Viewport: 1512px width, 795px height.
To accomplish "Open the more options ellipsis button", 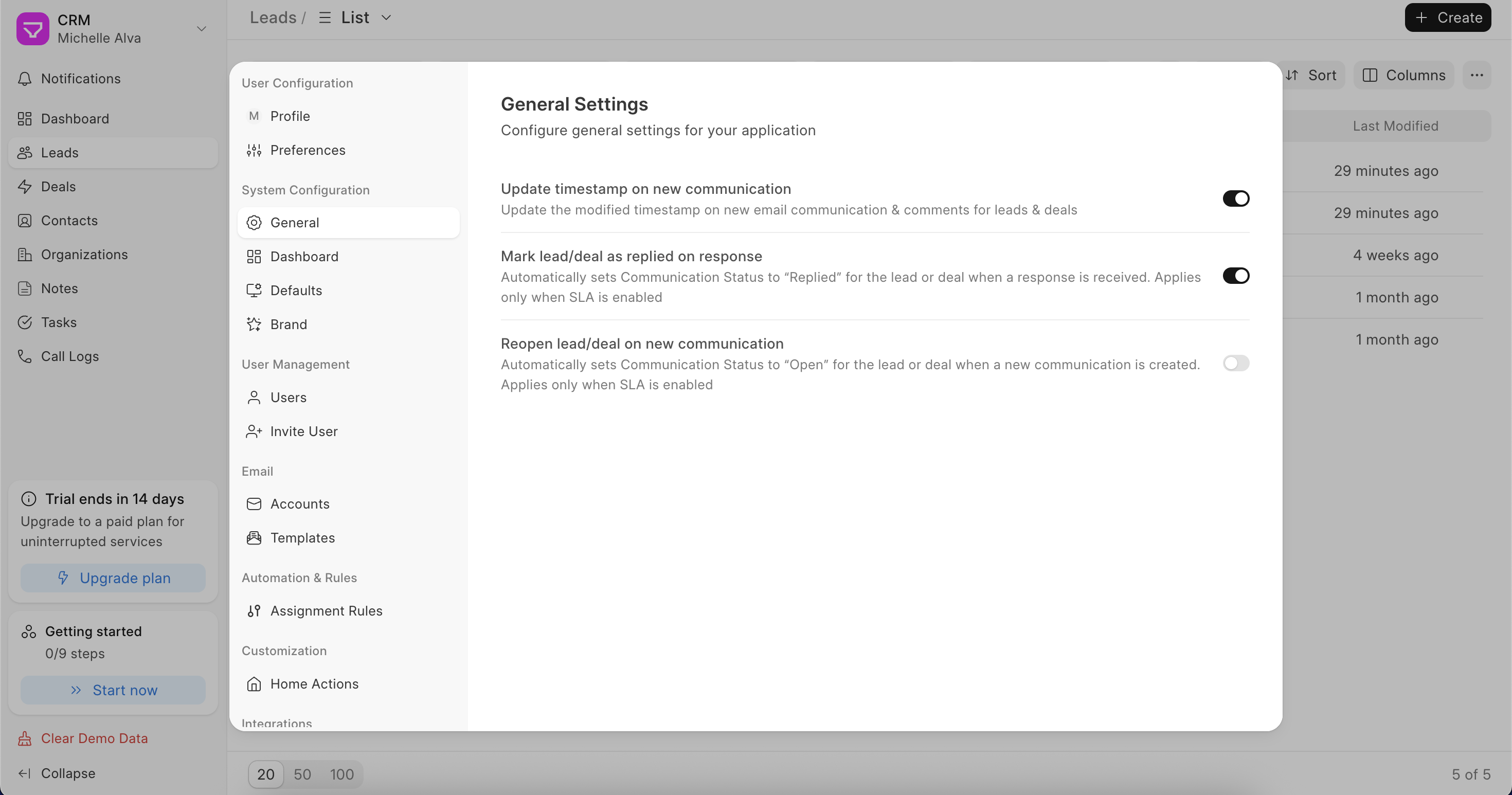I will 1476,75.
